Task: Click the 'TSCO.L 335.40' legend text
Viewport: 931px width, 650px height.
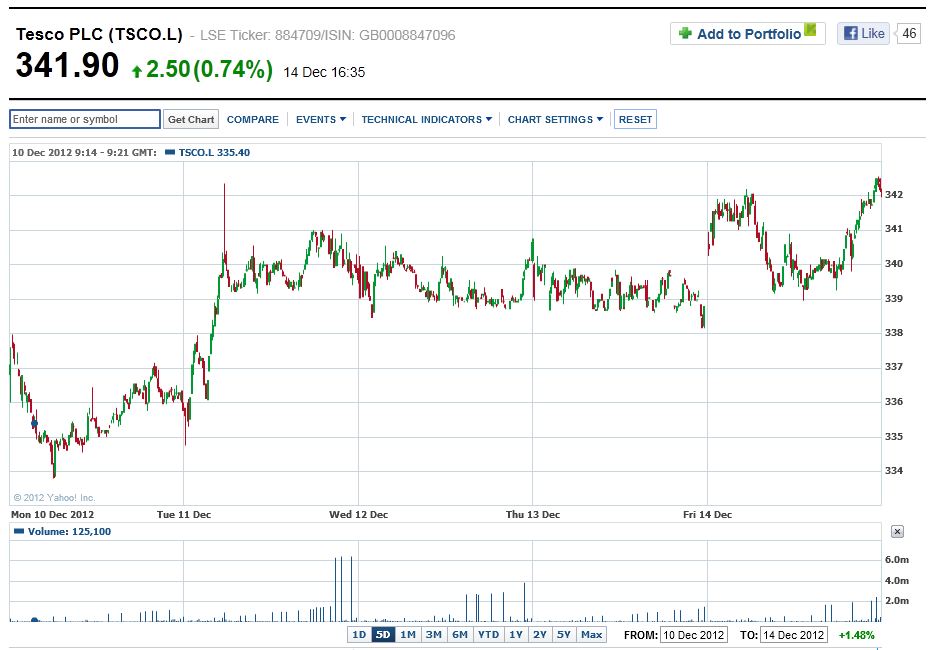Action: pyautogui.click(x=214, y=153)
